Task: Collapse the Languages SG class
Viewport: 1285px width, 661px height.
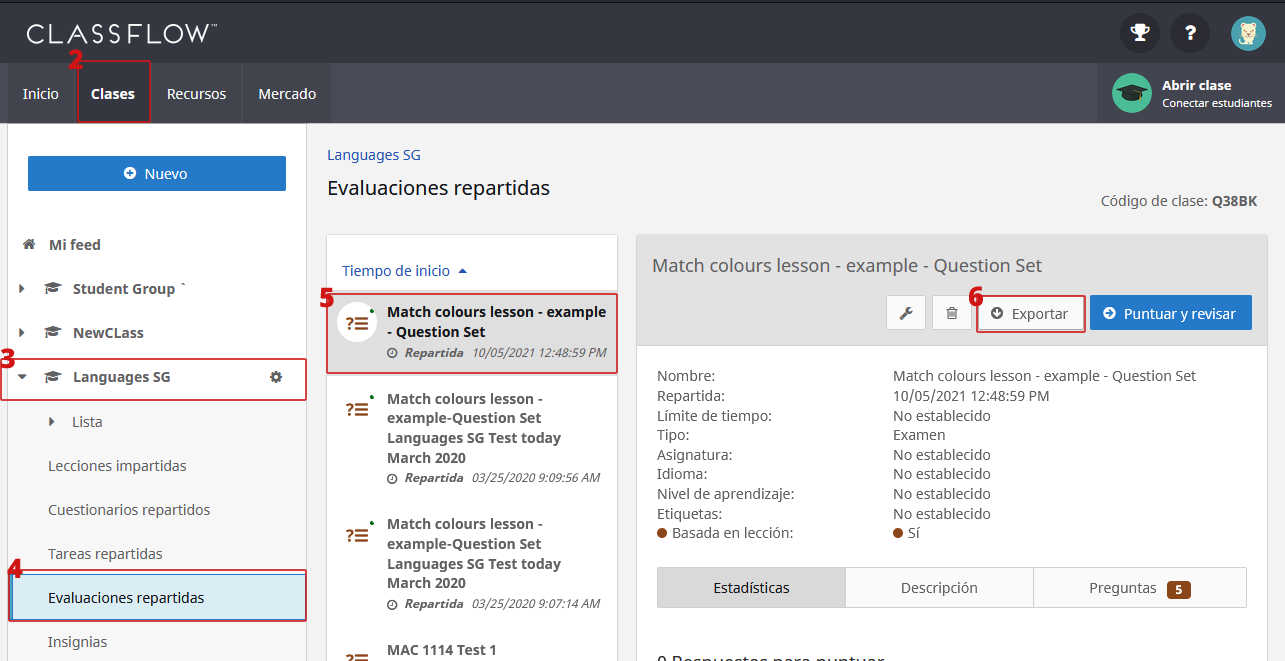Action: pos(22,377)
